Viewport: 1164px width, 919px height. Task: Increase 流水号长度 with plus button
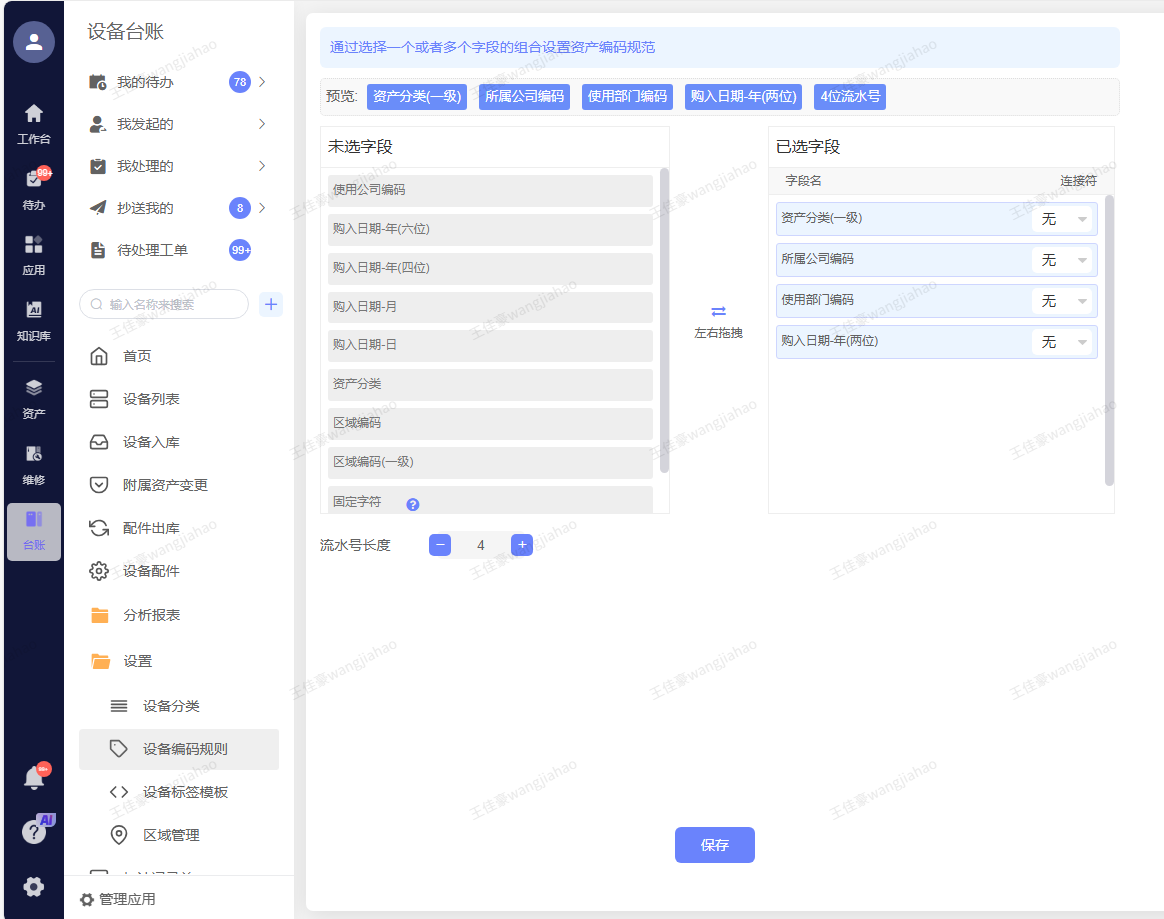[x=521, y=545]
